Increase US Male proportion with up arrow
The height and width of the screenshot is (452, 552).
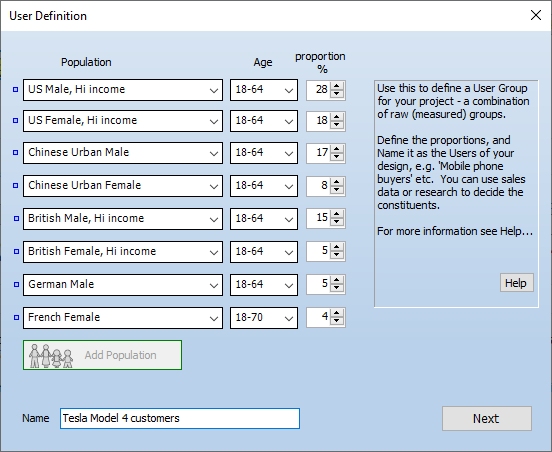click(x=337, y=86)
